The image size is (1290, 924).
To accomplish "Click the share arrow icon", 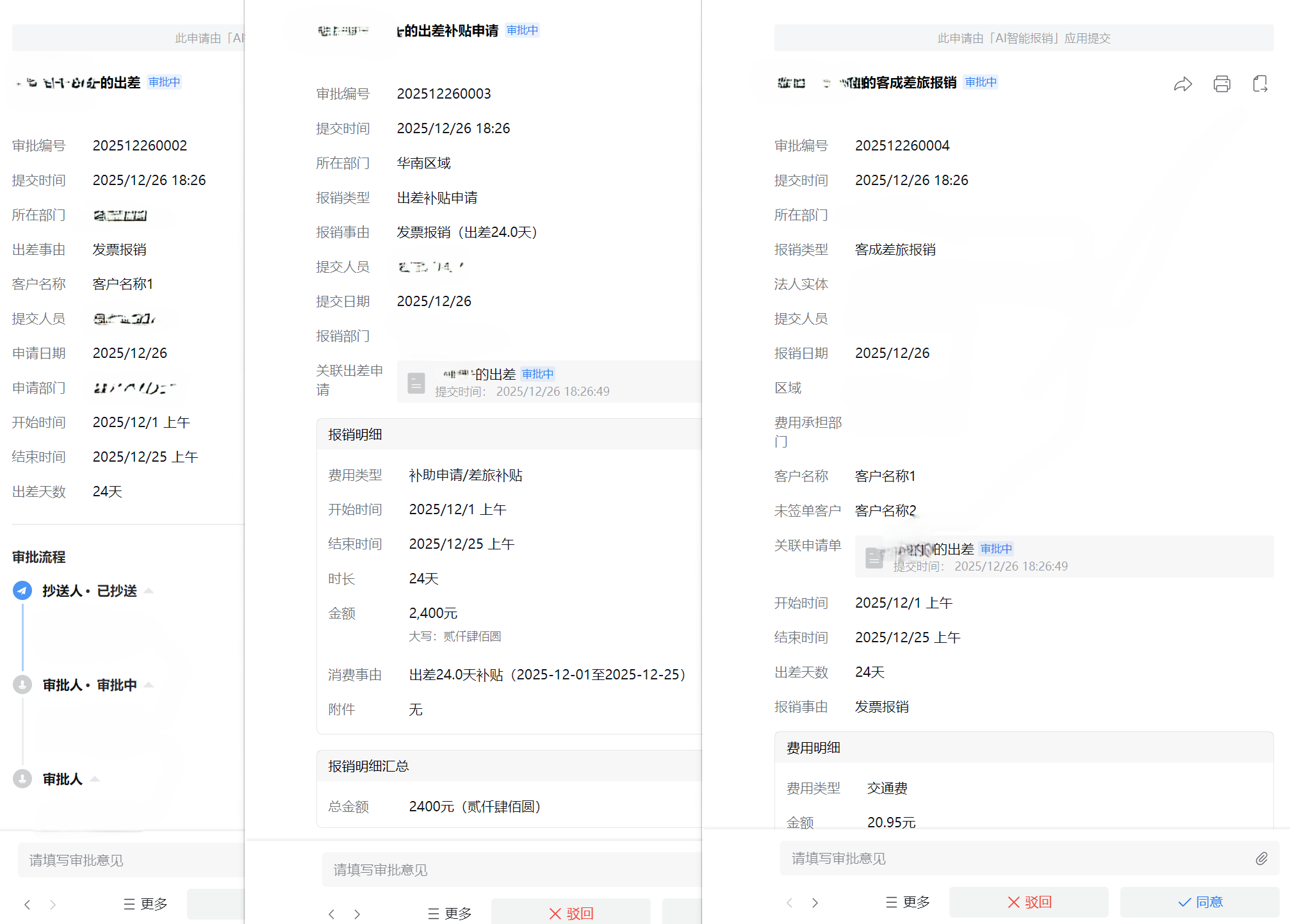I will click(x=1182, y=84).
